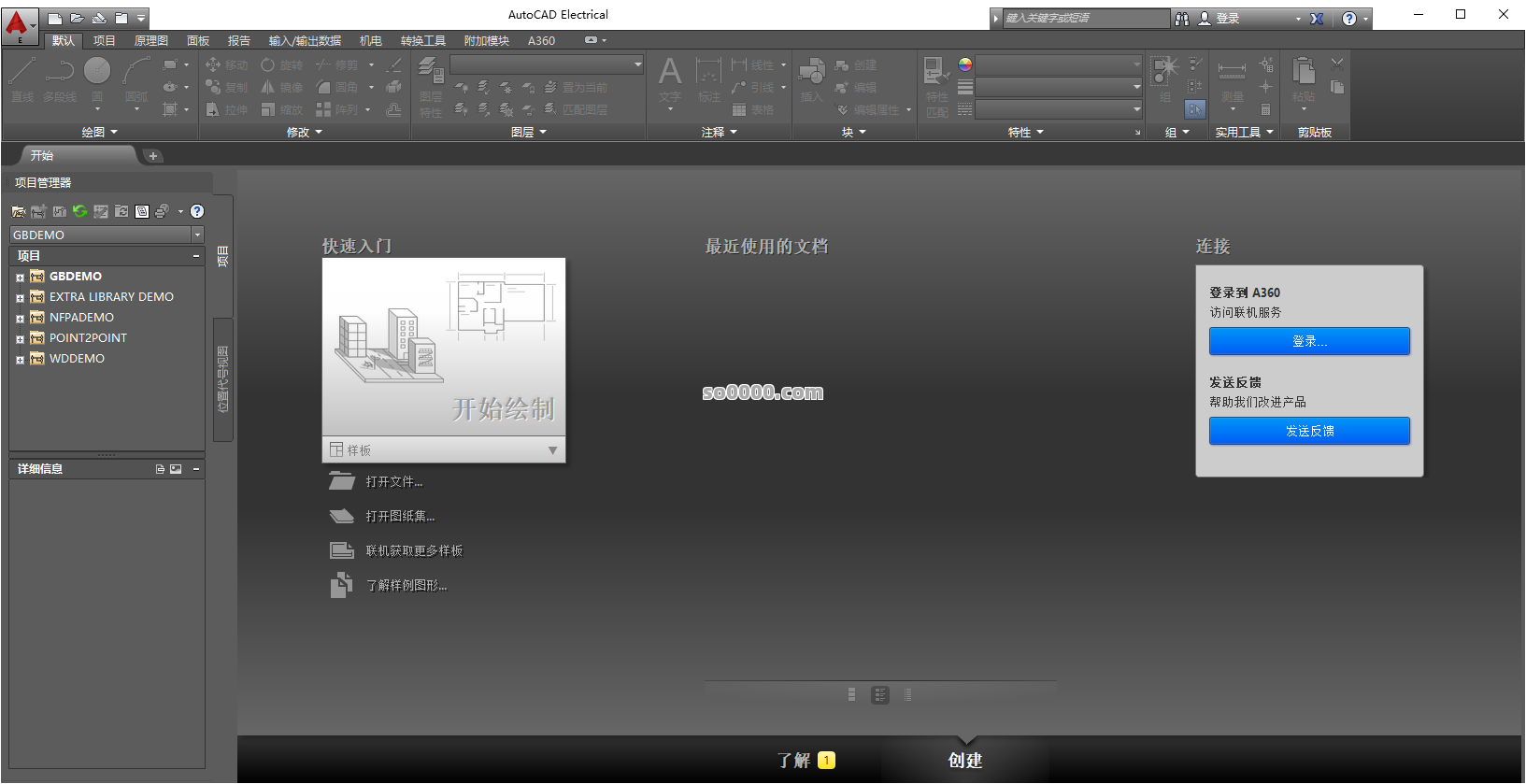Open the AutoCAD application menu logo
This screenshot has width=1526, height=784.
coord(19,26)
